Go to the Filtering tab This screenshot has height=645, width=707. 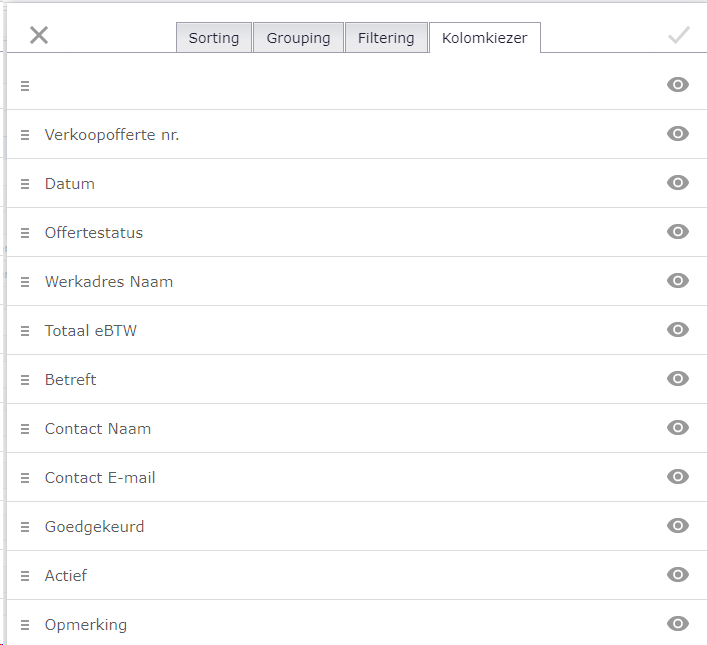click(386, 38)
